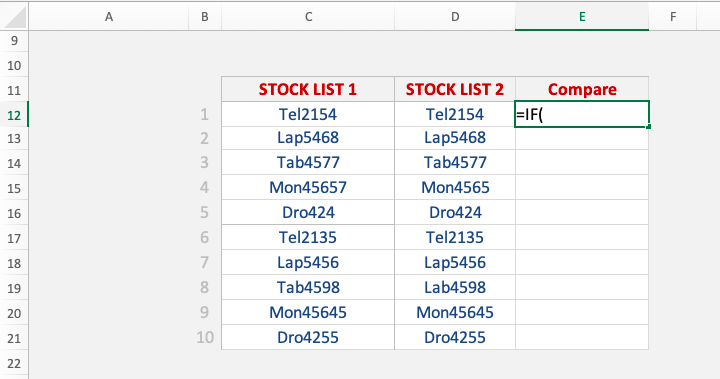Image resolution: width=720 pixels, height=379 pixels.
Task: Click the fill handle of cell E12
Action: (x=648, y=126)
